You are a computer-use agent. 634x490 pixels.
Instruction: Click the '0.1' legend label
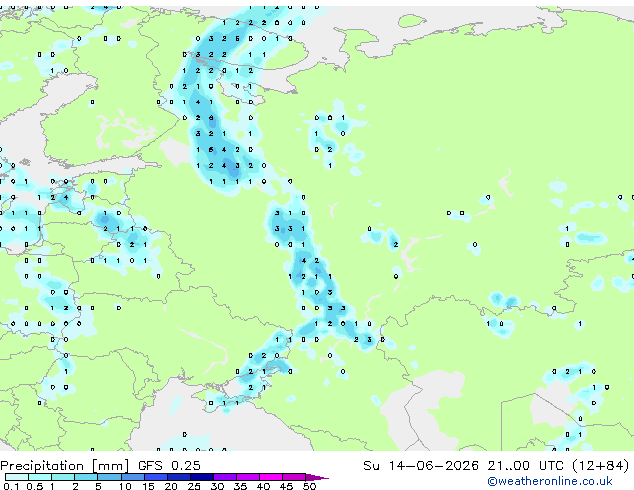(x=11, y=486)
